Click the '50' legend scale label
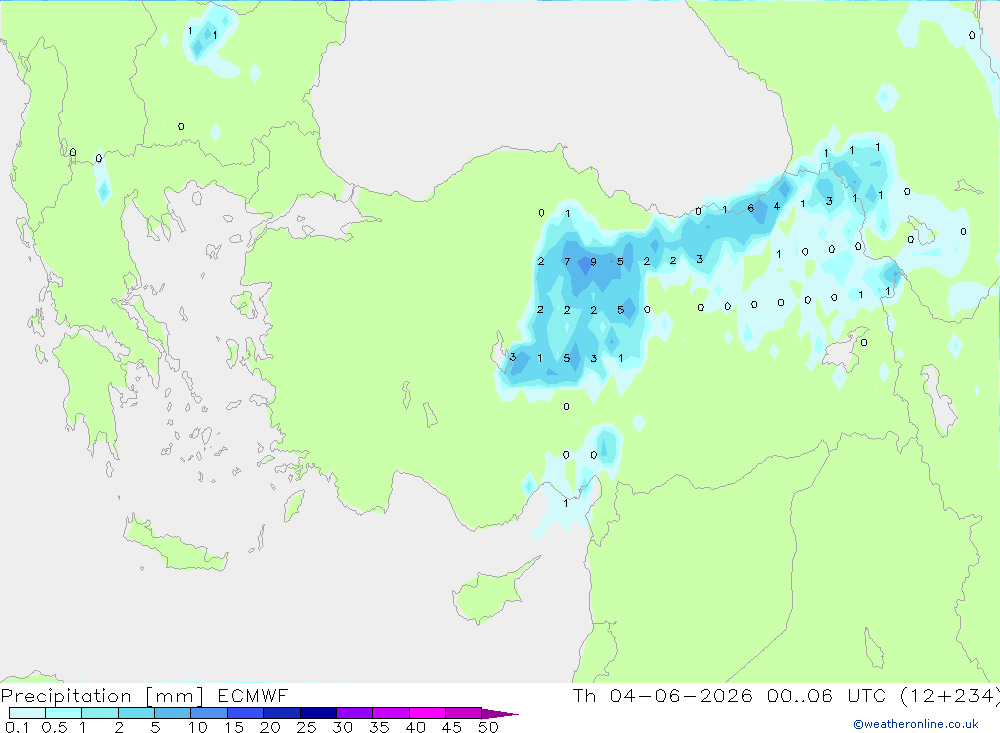The height and width of the screenshot is (733, 1000). [x=488, y=727]
